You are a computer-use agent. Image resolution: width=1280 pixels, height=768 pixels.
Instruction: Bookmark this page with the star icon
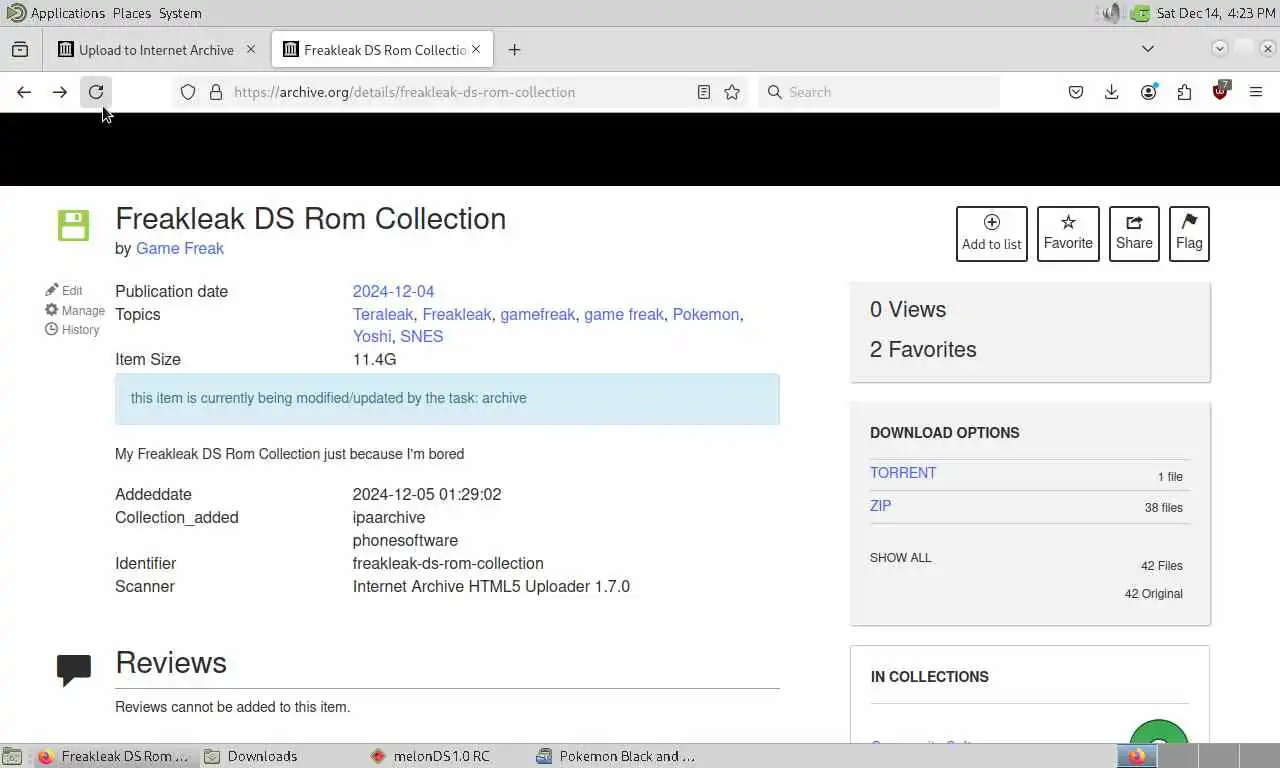click(x=732, y=92)
